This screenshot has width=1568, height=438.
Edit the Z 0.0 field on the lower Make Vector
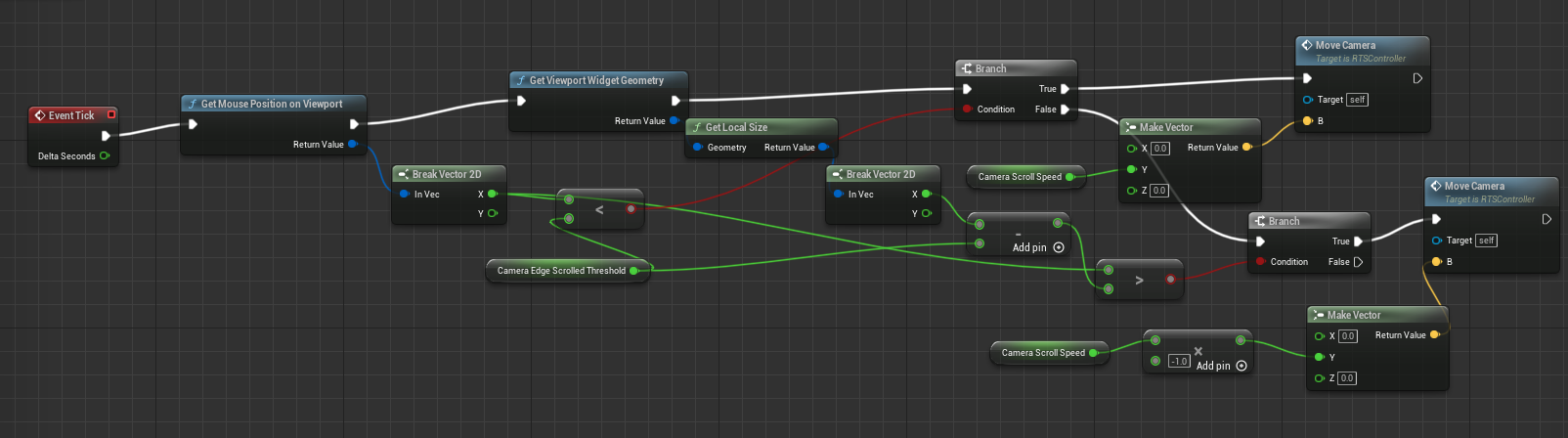(x=1347, y=378)
